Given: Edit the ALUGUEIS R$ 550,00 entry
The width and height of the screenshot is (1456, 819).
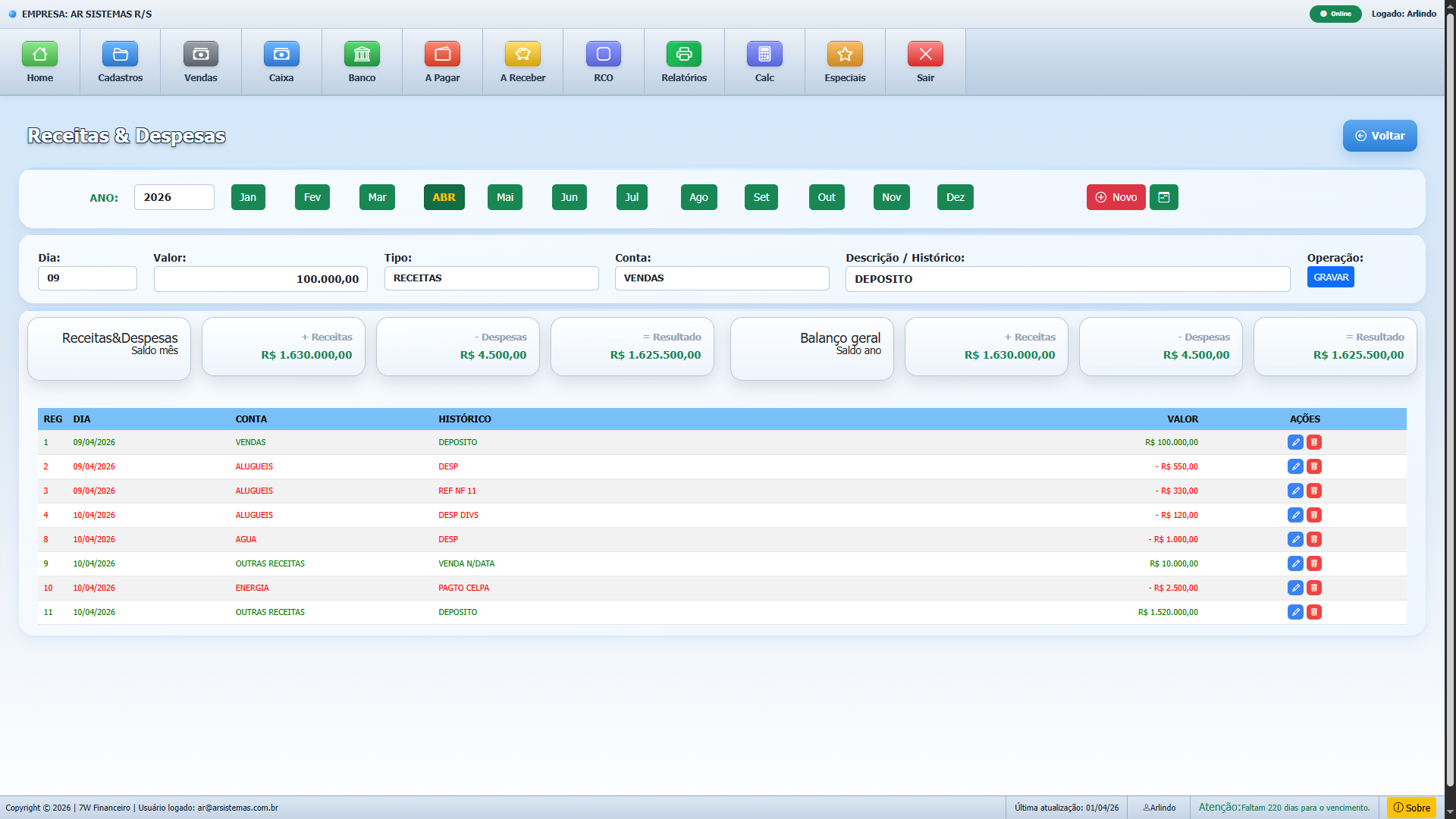Looking at the screenshot, I should pyautogui.click(x=1295, y=466).
